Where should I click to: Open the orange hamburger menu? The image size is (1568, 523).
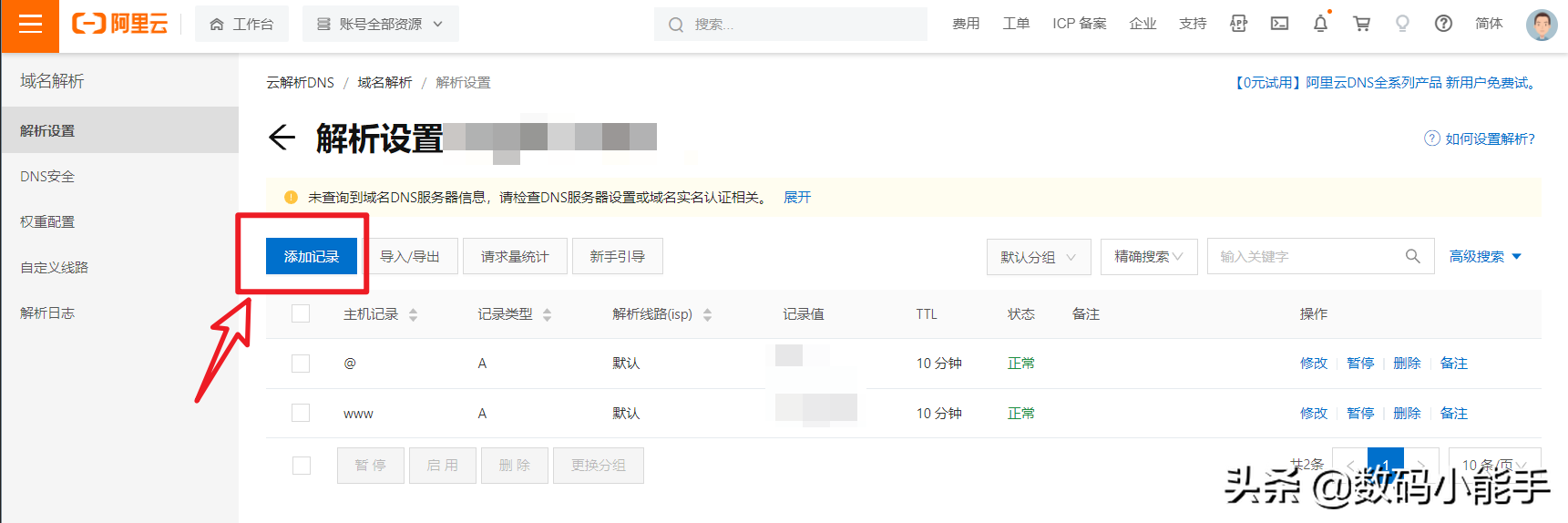(30, 25)
